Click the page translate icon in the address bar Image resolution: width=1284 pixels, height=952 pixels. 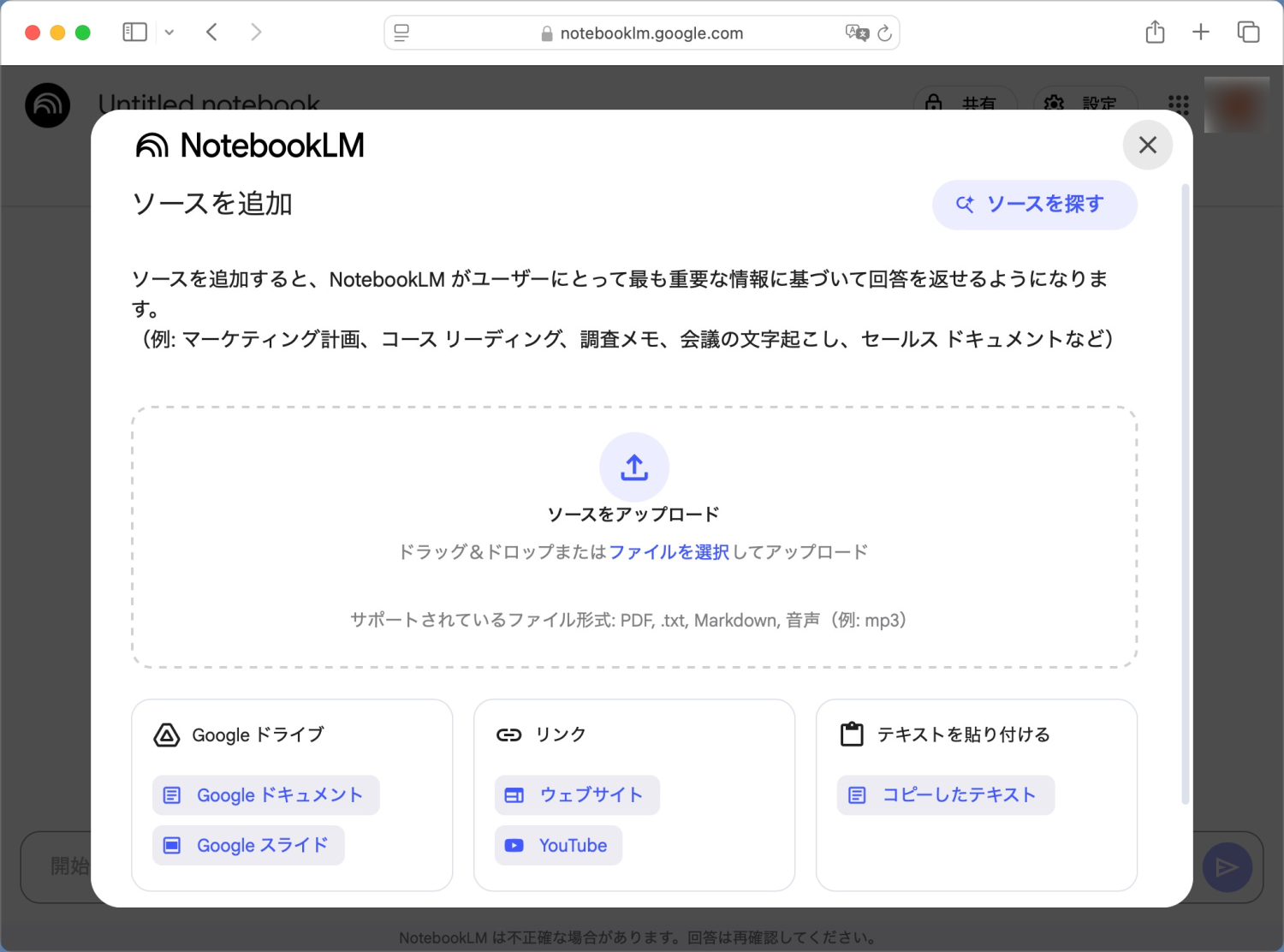coord(856,33)
